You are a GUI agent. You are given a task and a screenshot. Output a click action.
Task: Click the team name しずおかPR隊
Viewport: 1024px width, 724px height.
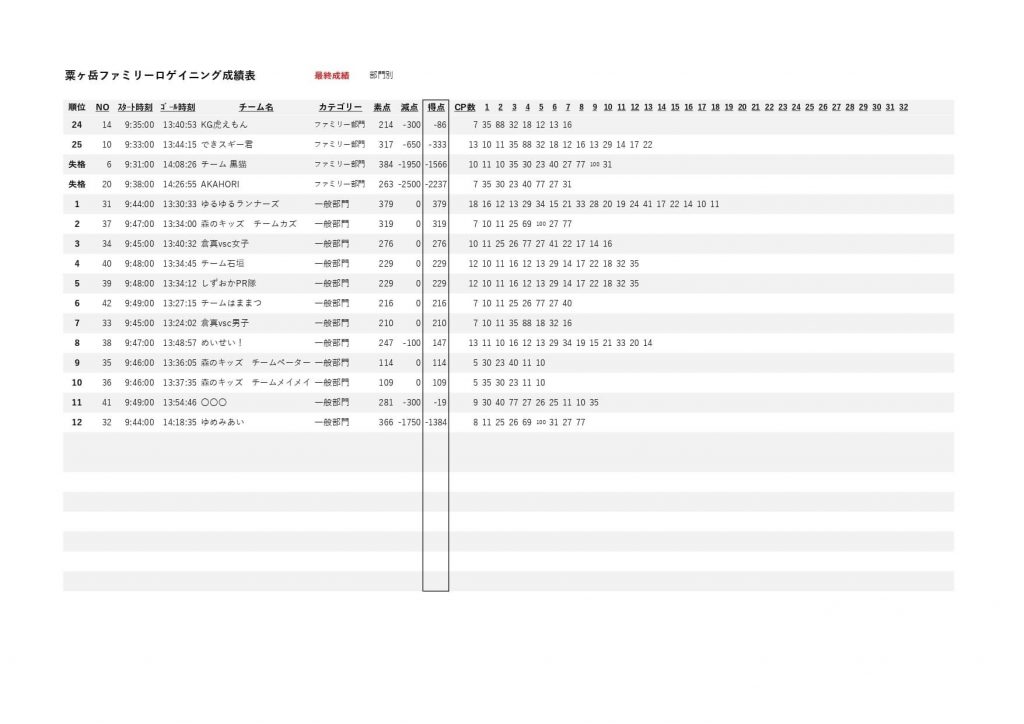[228, 283]
